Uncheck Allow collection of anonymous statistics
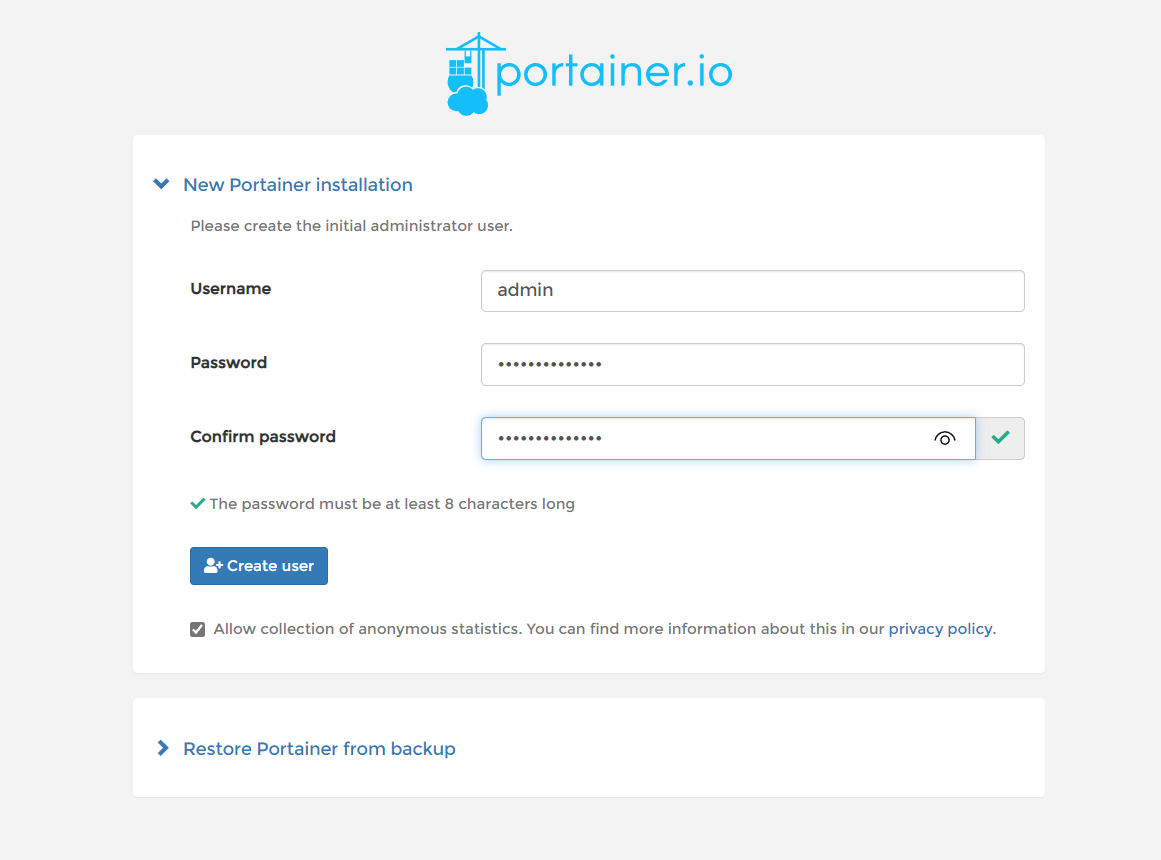Viewport: 1161px width, 860px height. point(197,630)
